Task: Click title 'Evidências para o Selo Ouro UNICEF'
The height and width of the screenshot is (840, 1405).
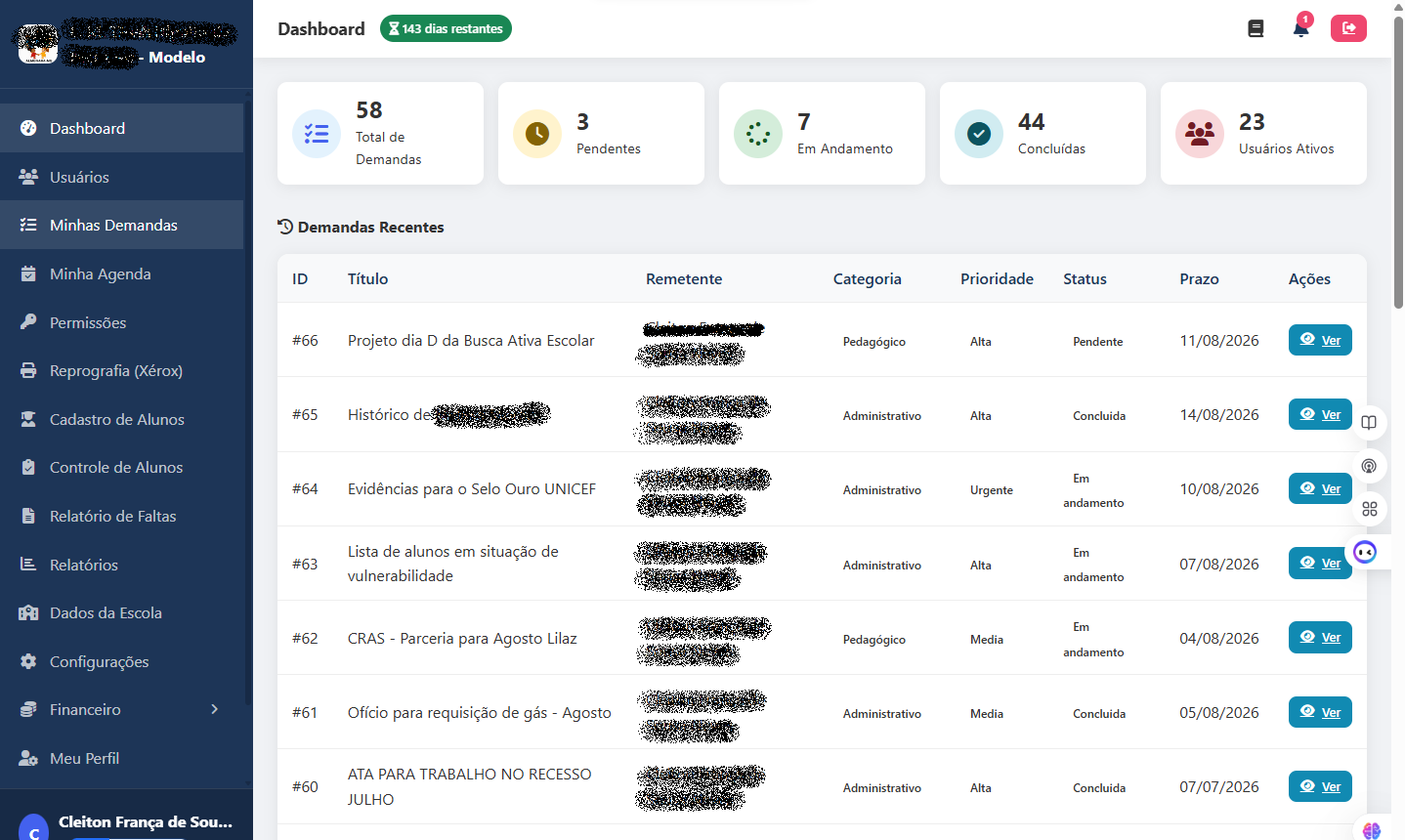Action: point(472,488)
